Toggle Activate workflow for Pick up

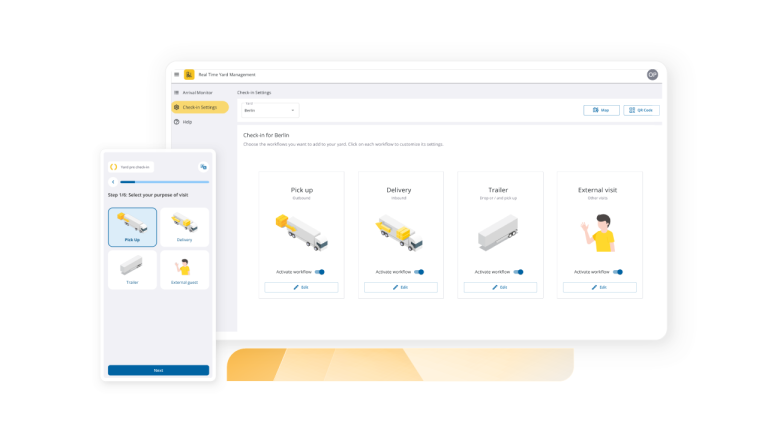coord(320,272)
